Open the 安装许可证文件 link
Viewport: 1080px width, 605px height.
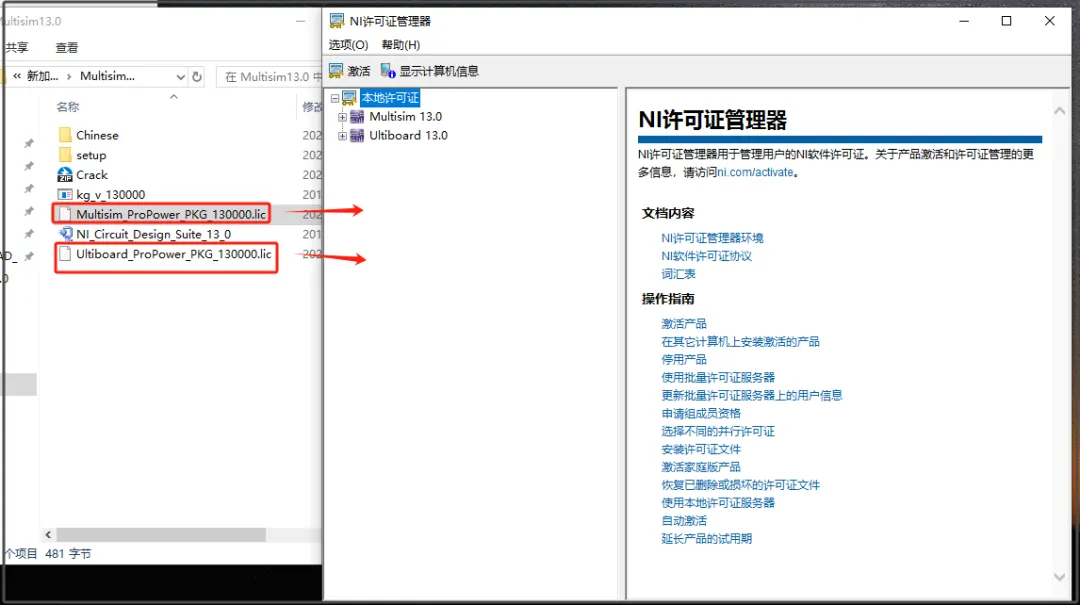tap(701, 449)
